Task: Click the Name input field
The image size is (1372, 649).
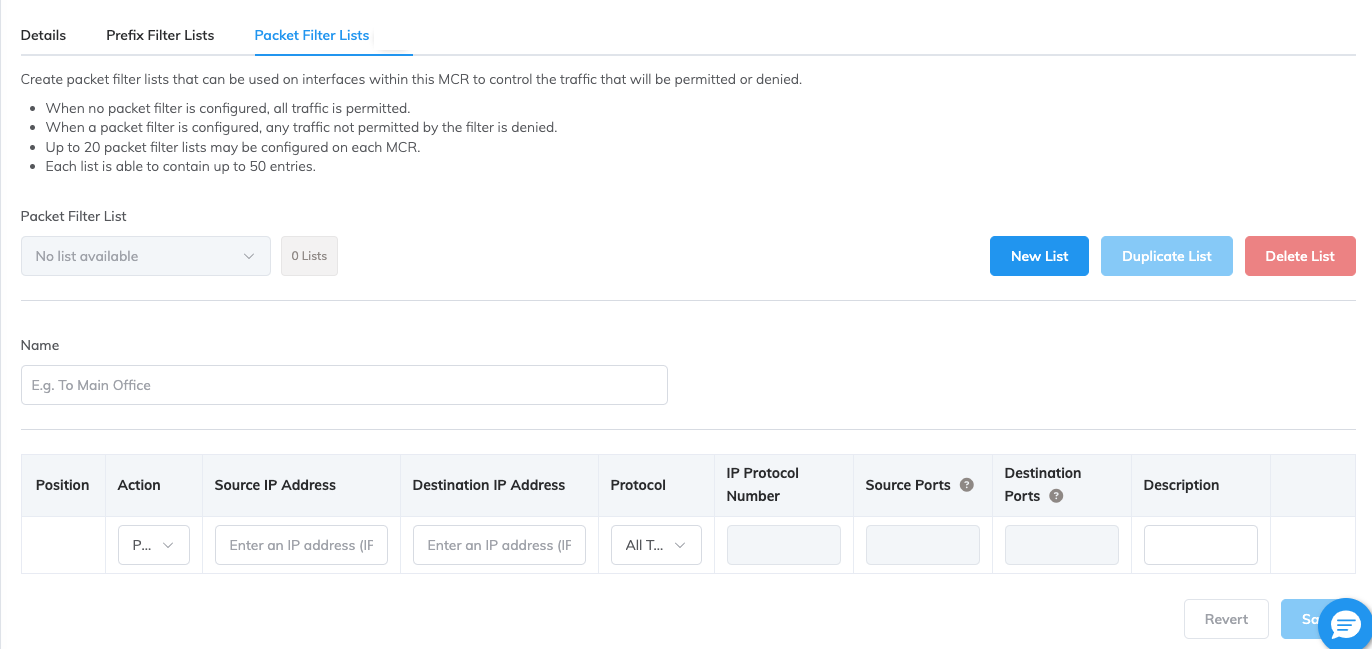Action: click(x=344, y=385)
